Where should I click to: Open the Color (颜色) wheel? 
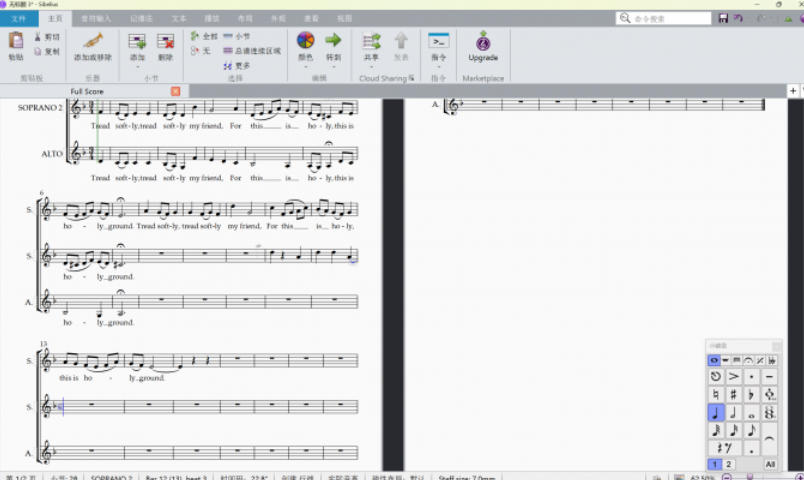click(306, 40)
